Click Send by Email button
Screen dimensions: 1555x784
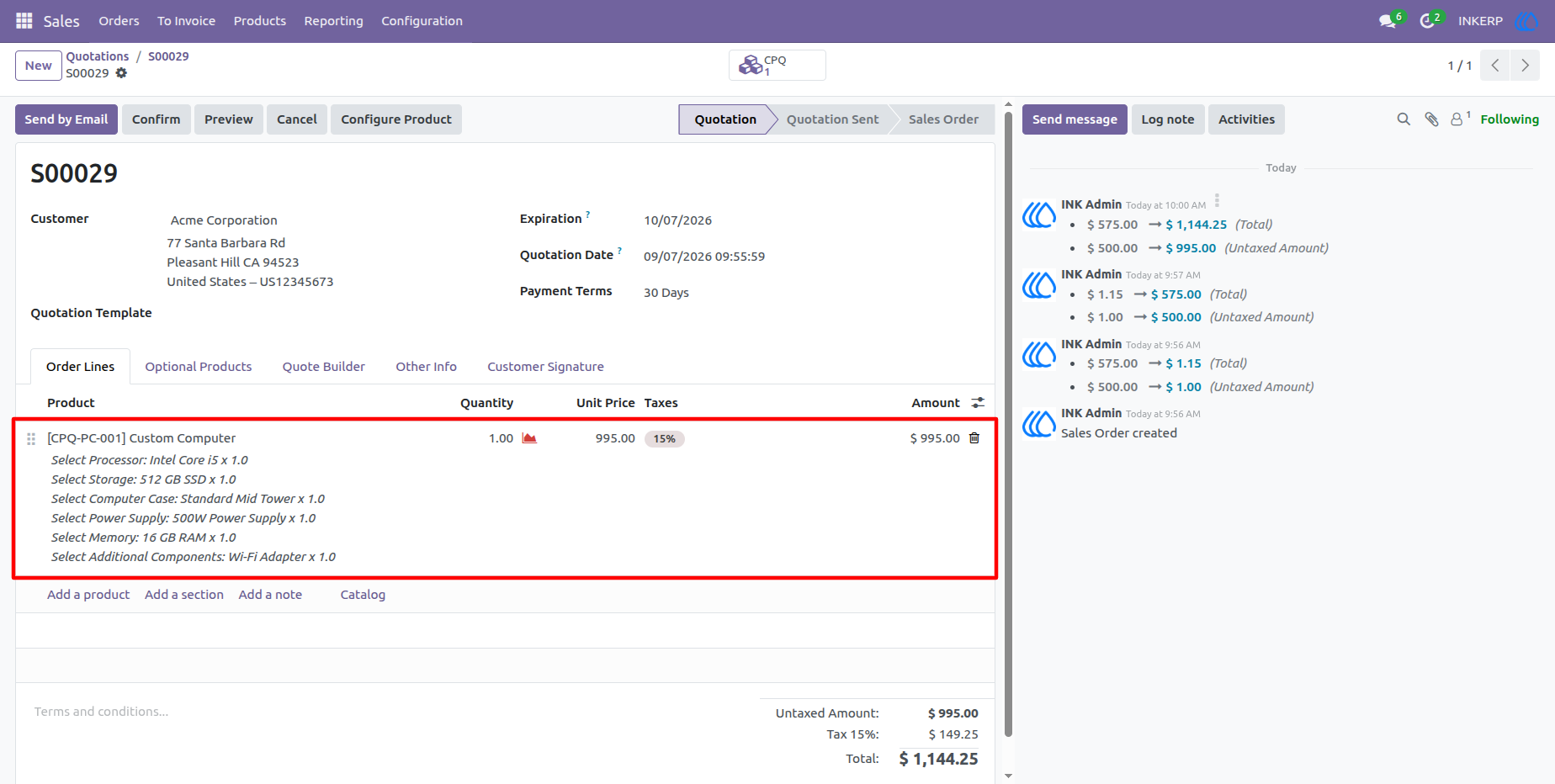66,119
